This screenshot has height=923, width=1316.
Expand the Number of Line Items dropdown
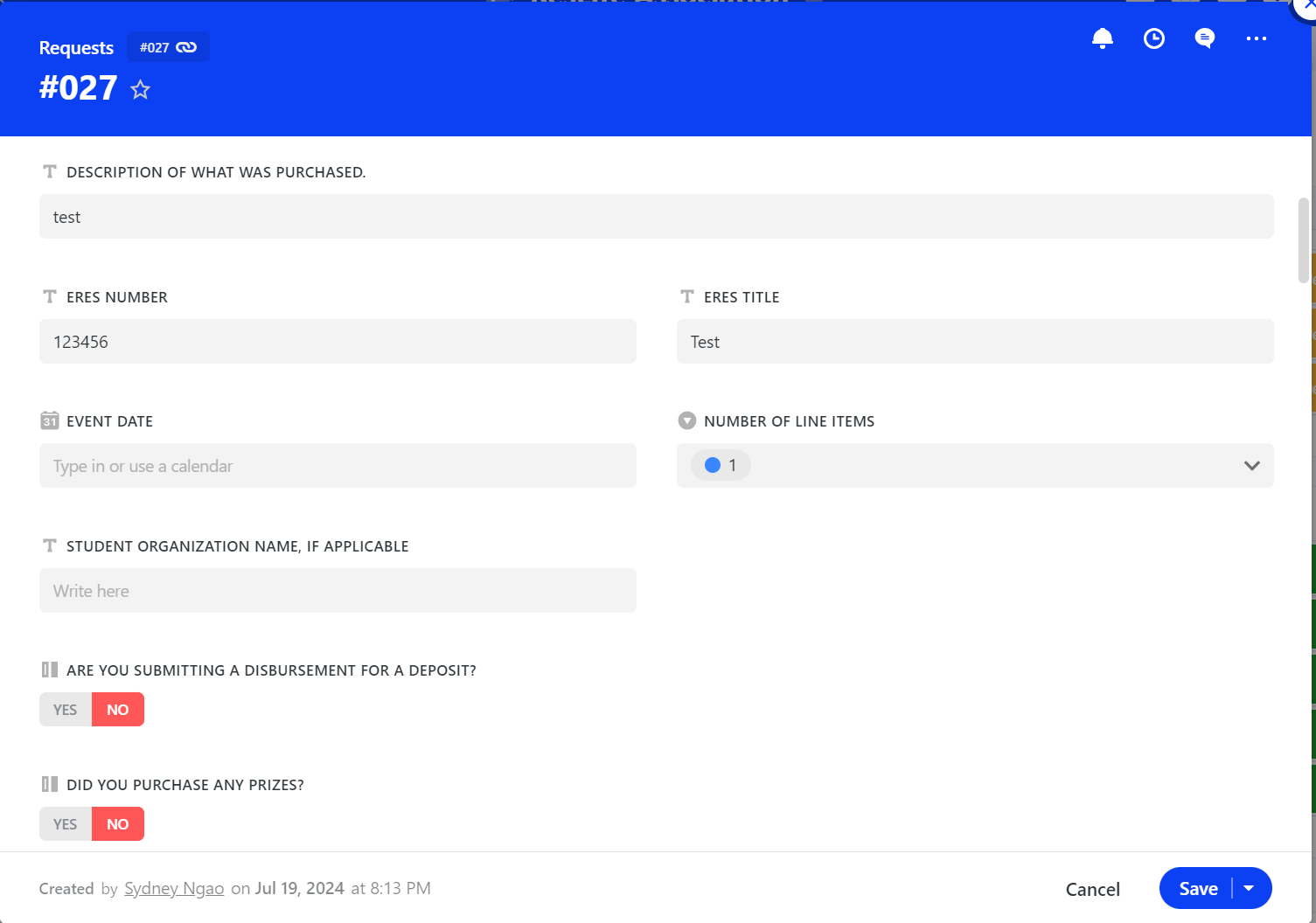point(1251,465)
